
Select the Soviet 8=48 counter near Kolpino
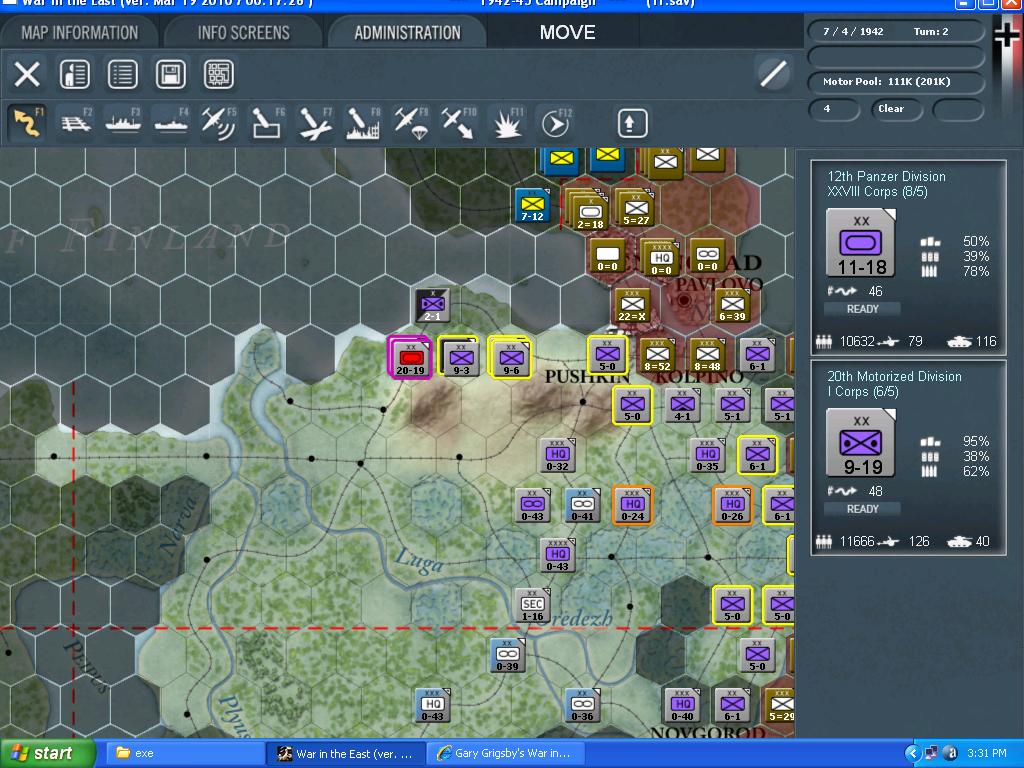pos(707,356)
